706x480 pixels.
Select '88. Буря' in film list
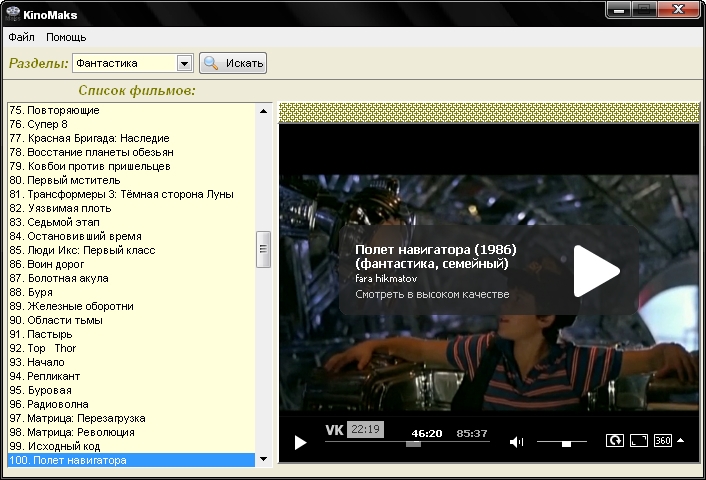point(131,292)
